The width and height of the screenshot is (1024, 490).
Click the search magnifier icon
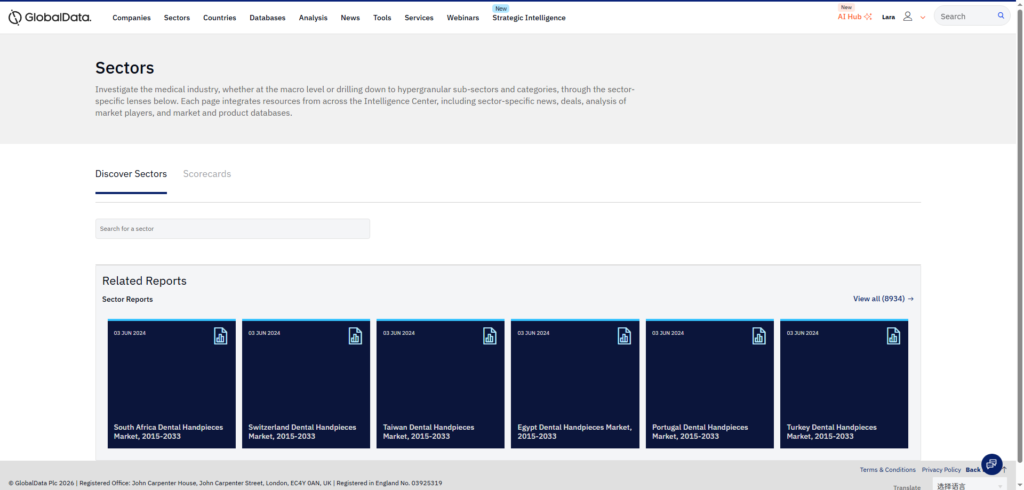[x=1001, y=16]
